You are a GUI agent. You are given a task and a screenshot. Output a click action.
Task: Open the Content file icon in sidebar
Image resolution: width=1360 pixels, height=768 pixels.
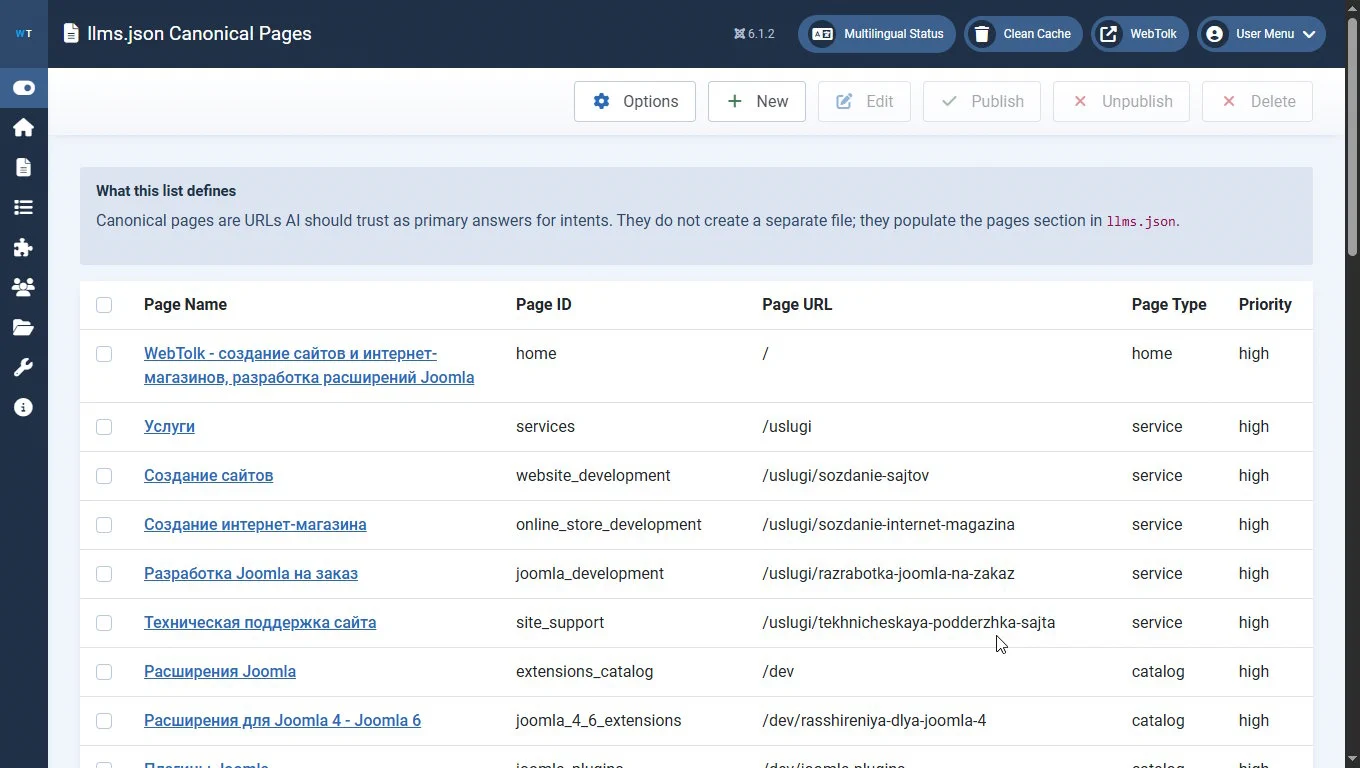[x=24, y=168]
